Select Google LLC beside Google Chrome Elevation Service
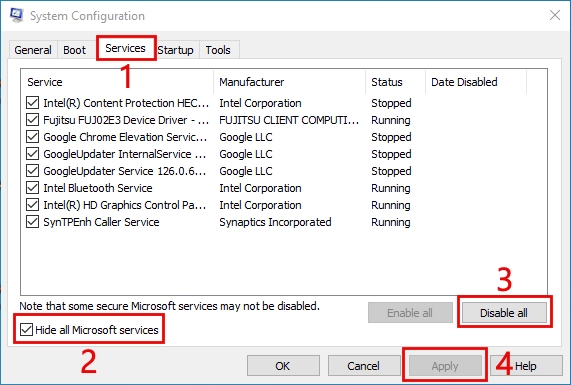571x385 pixels. (x=246, y=137)
